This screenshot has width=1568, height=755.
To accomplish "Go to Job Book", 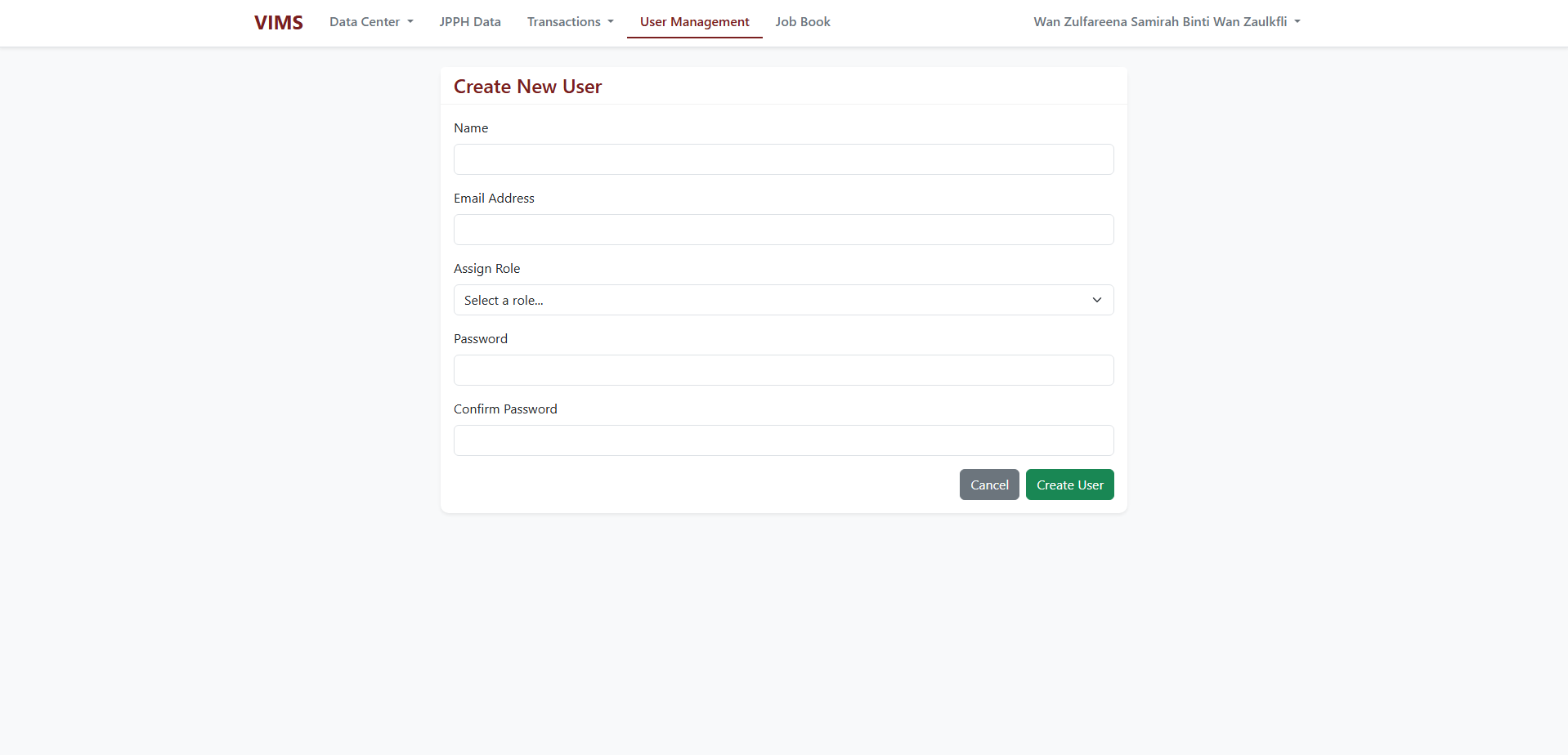I will [802, 22].
